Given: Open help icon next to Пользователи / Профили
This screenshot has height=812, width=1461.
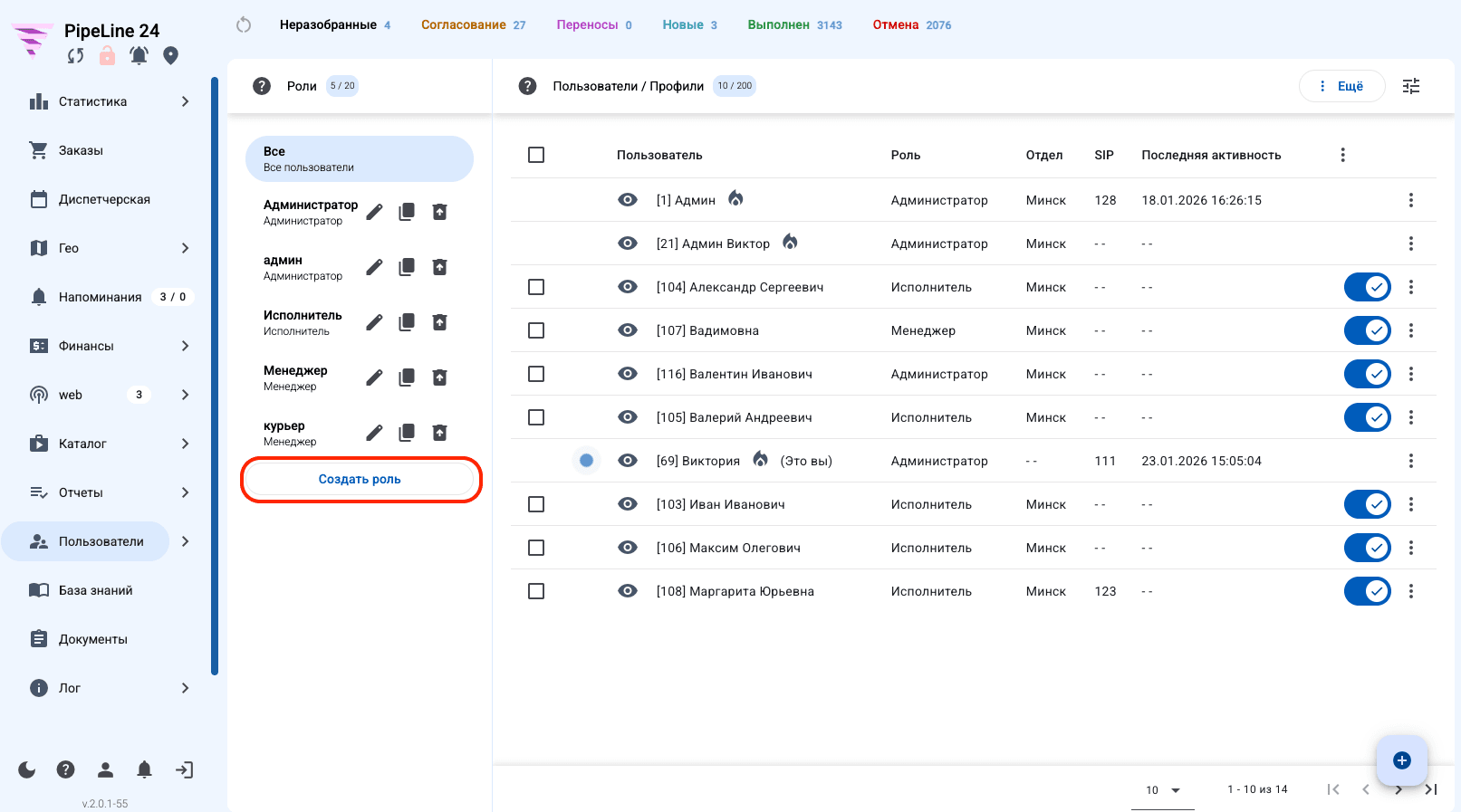Looking at the screenshot, I should [527, 86].
